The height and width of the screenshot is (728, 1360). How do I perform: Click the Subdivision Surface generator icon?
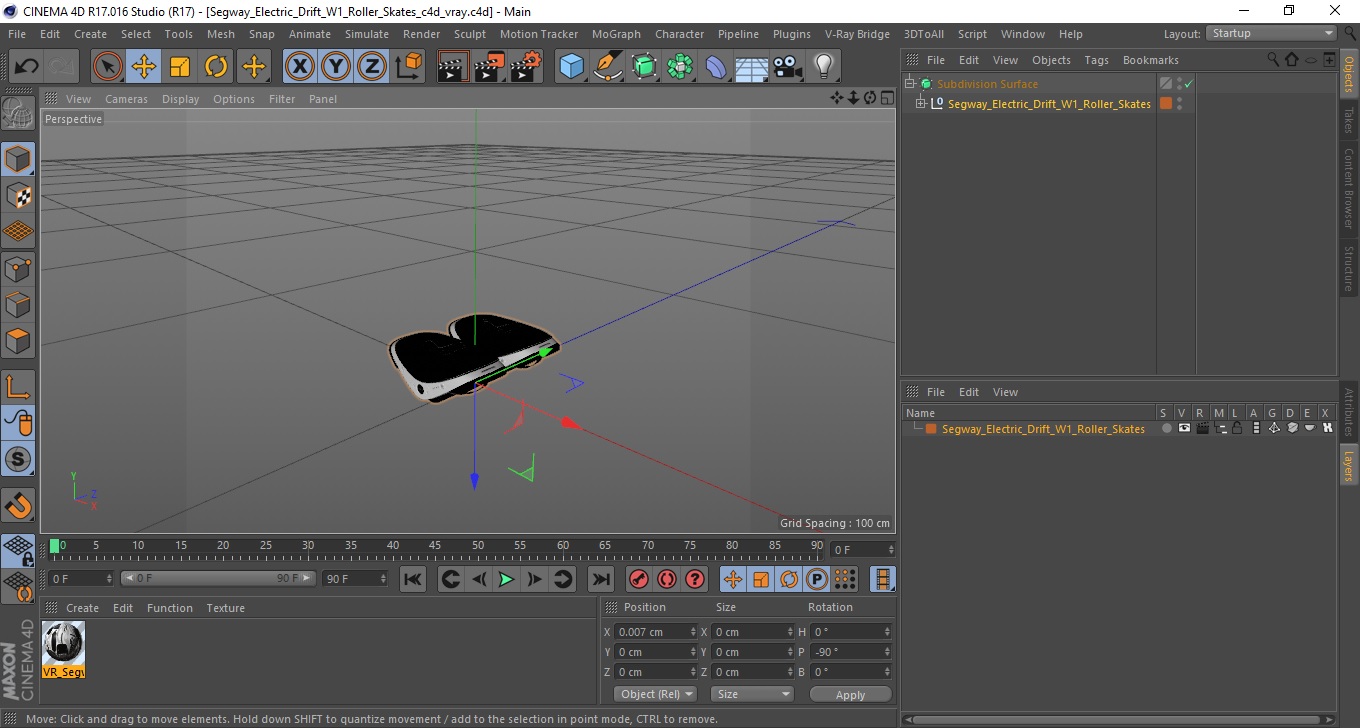(644, 67)
